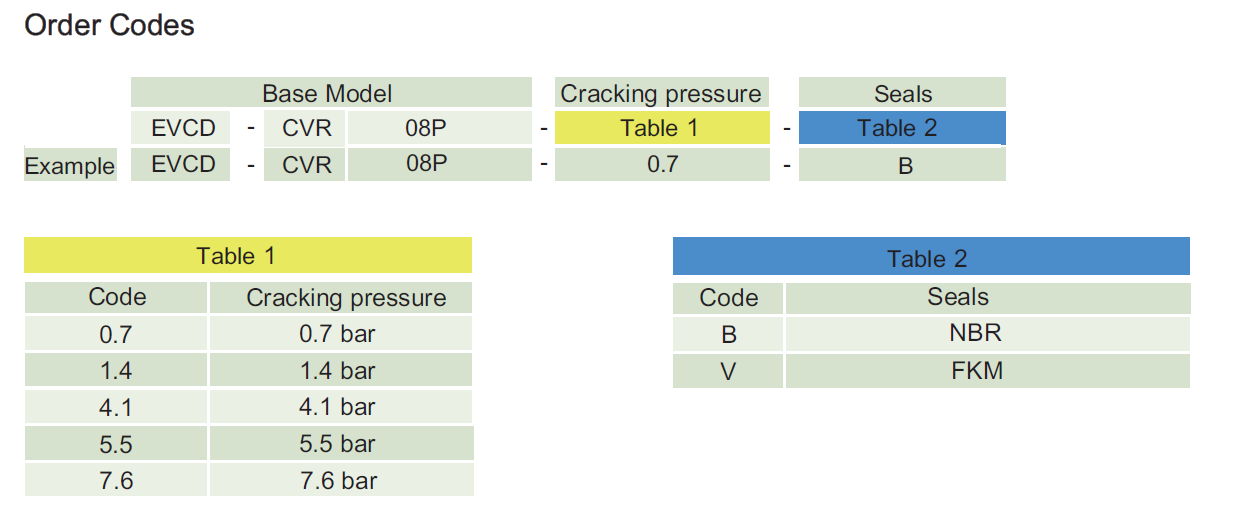Click the blue Table 2 cell under Seals
The height and width of the screenshot is (520, 1238).
click(x=901, y=128)
